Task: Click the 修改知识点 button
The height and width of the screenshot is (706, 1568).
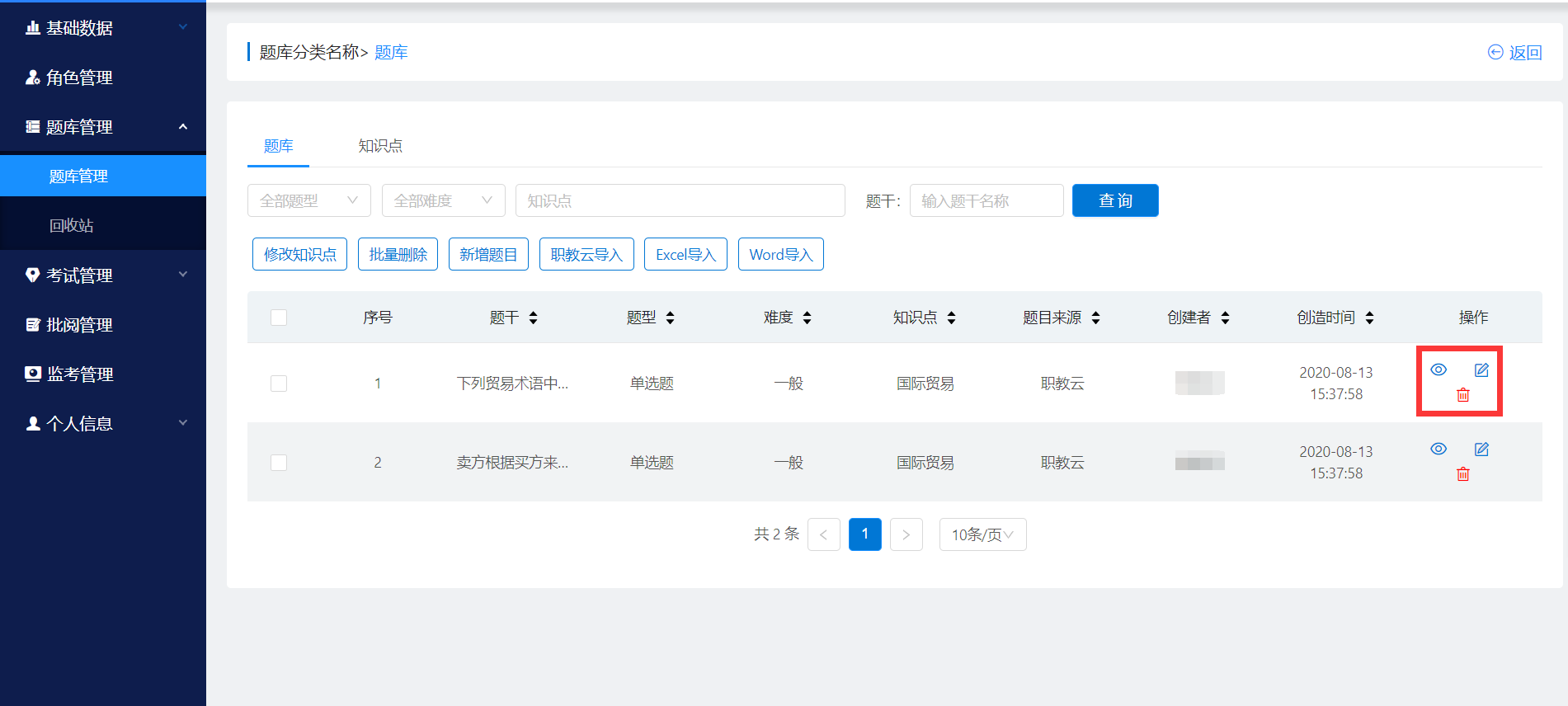Action: tap(299, 254)
